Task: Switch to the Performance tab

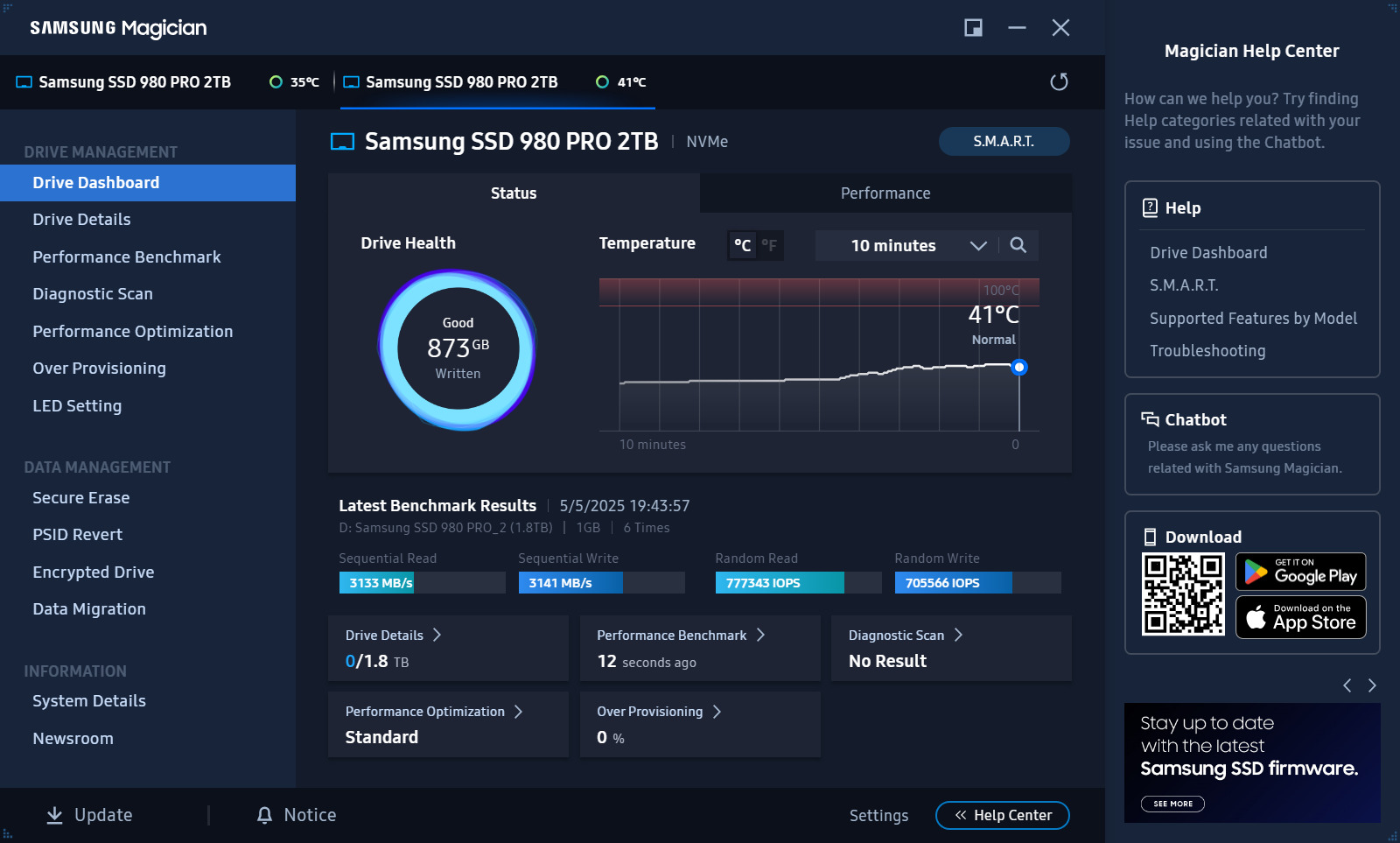Action: [885, 193]
